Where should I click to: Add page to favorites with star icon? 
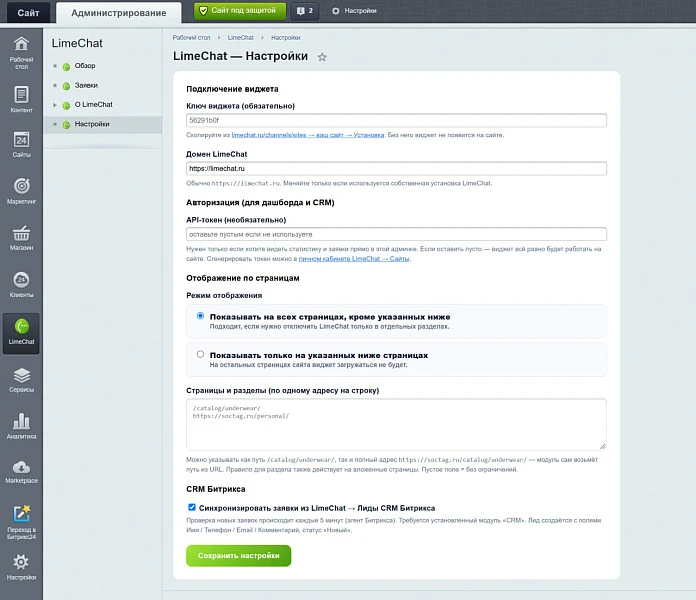pyautogui.click(x=322, y=57)
